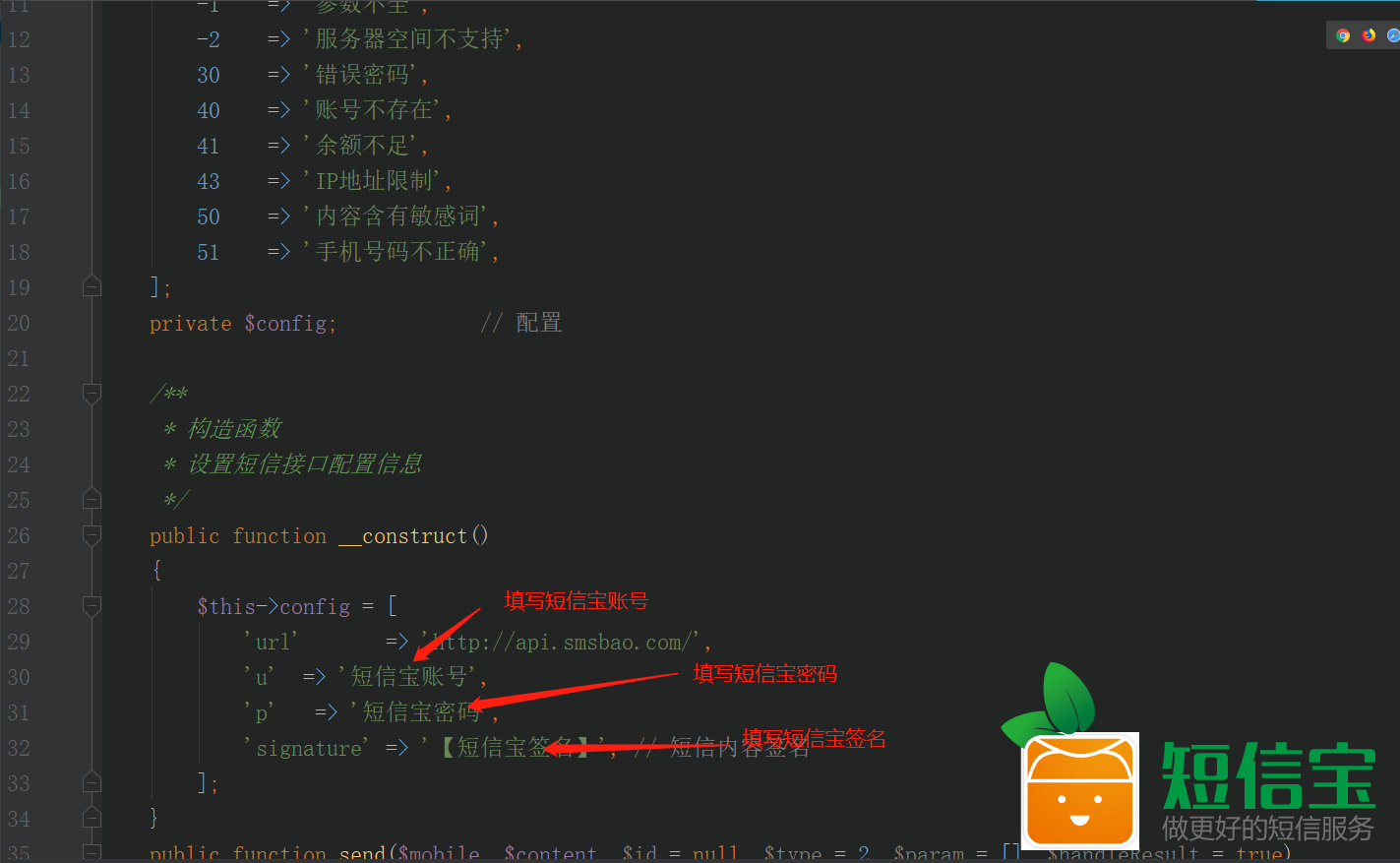Open file preview in Safari browser
This screenshot has width=1400, height=863.
tap(1393, 35)
